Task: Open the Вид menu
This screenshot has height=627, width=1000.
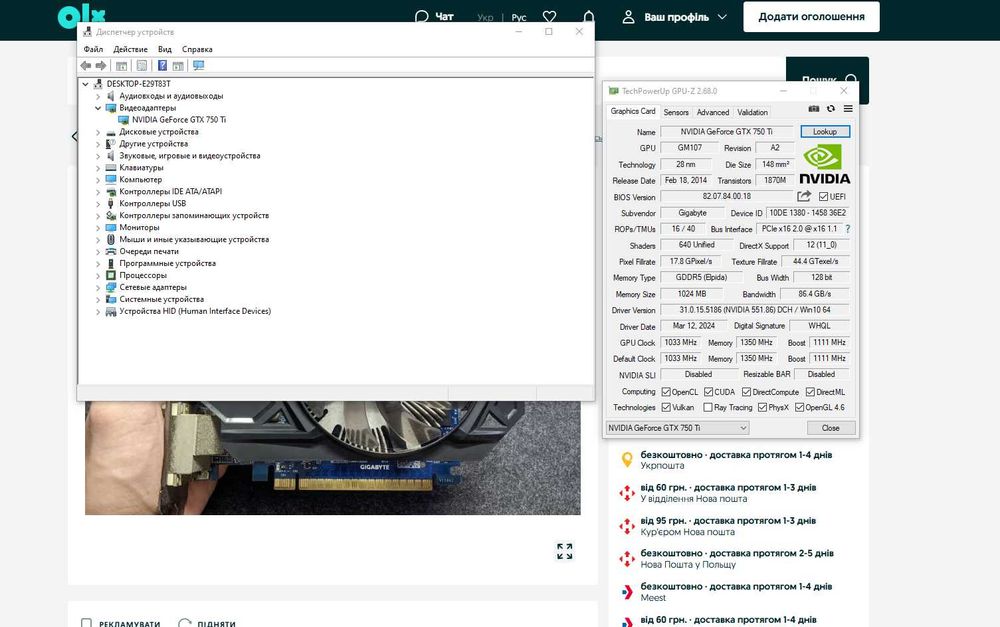Action: tap(165, 49)
